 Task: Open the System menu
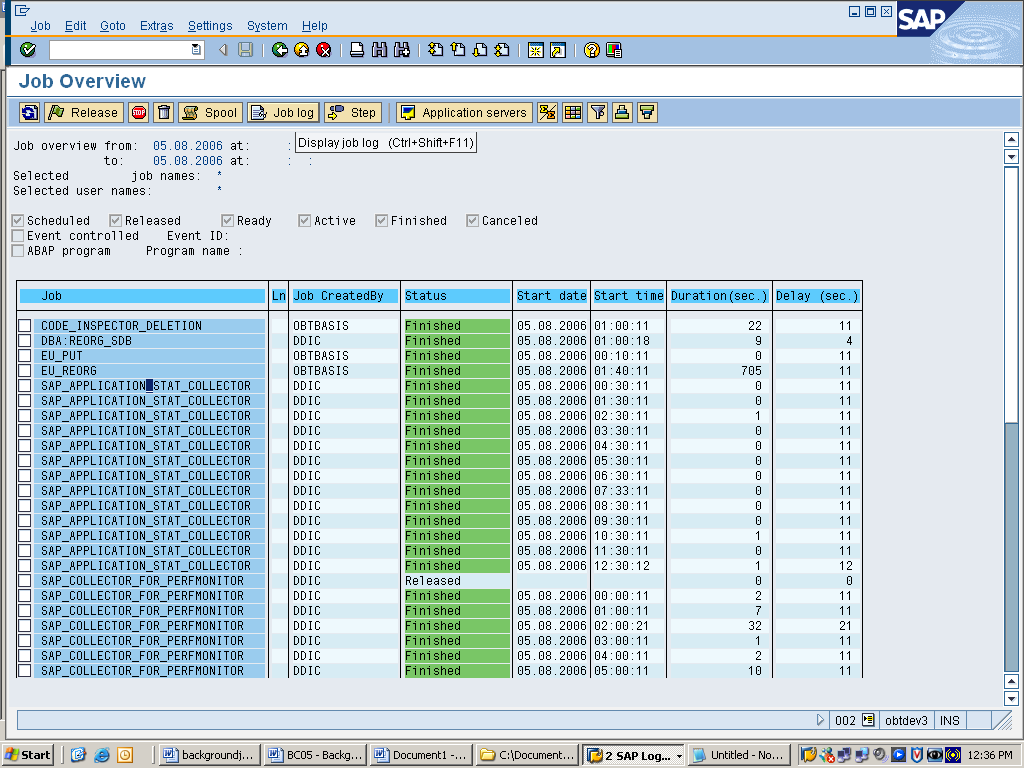tap(267, 25)
